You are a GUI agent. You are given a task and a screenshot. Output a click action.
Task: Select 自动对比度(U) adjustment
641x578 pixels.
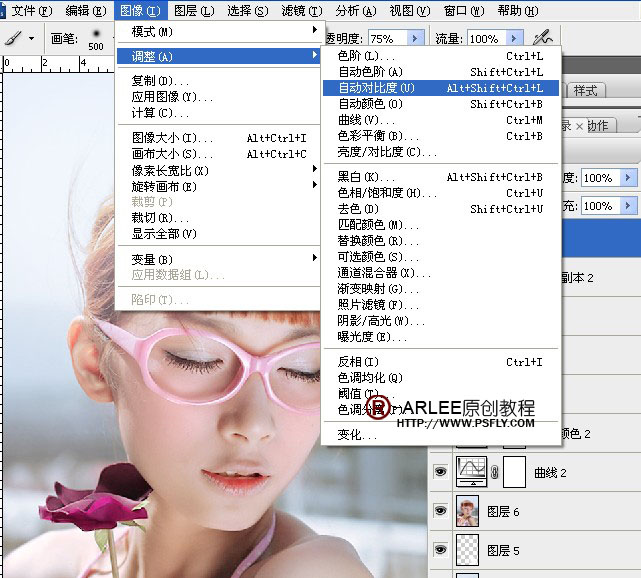441,88
